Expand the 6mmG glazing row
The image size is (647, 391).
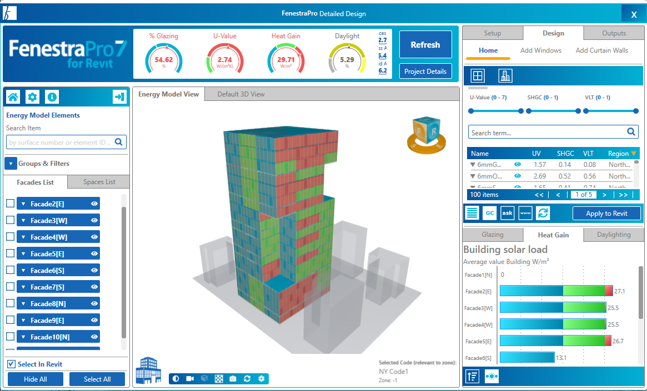[472, 165]
